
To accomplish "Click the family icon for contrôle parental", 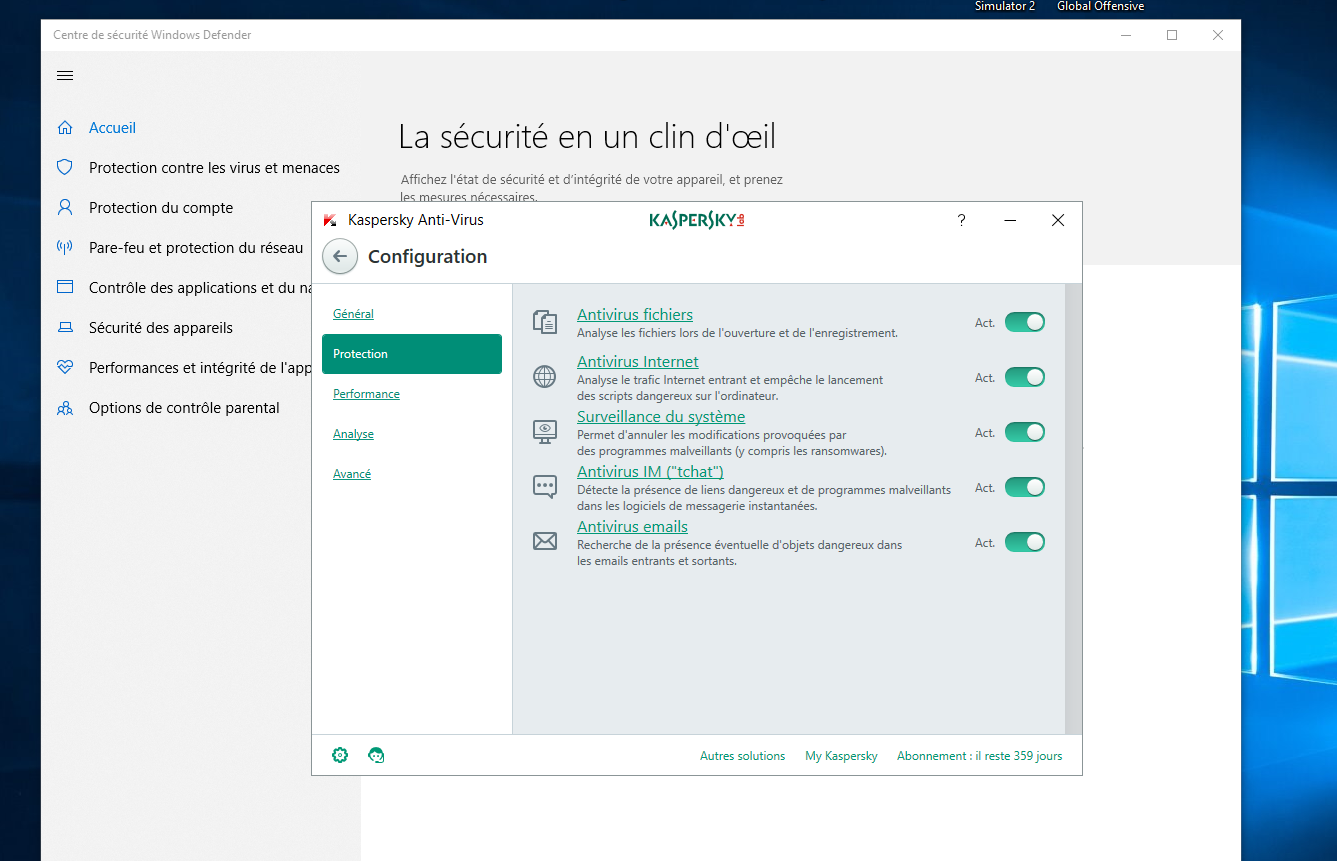I will [65, 408].
